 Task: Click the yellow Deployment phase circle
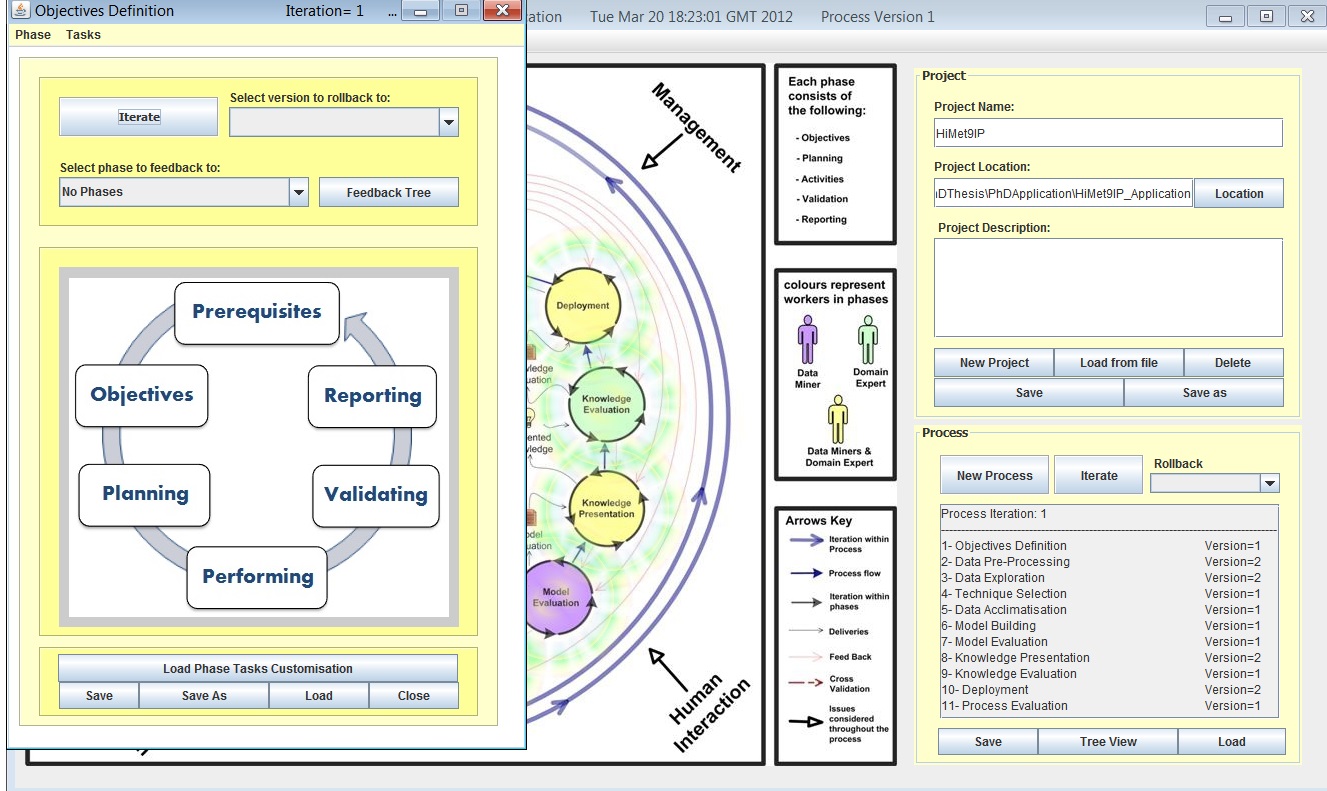tap(583, 305)
